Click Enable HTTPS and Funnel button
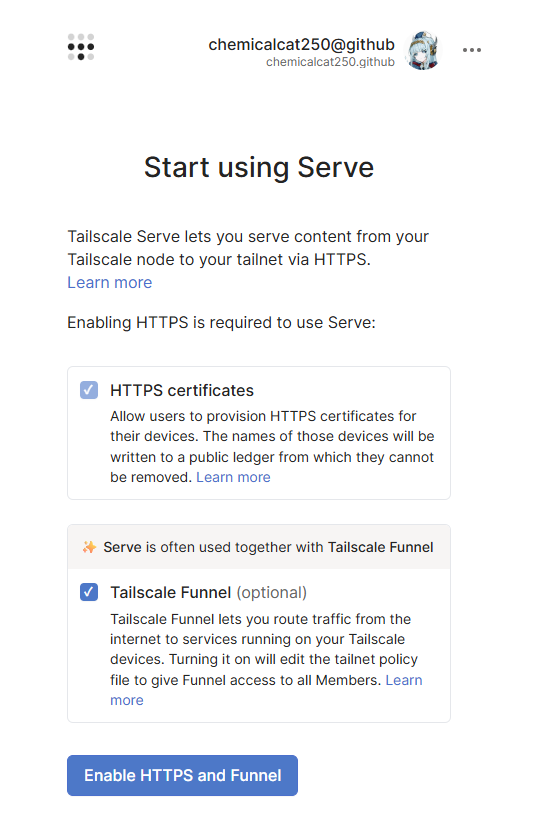The height and width of the screenshot is (831, 546). (182, 775)
